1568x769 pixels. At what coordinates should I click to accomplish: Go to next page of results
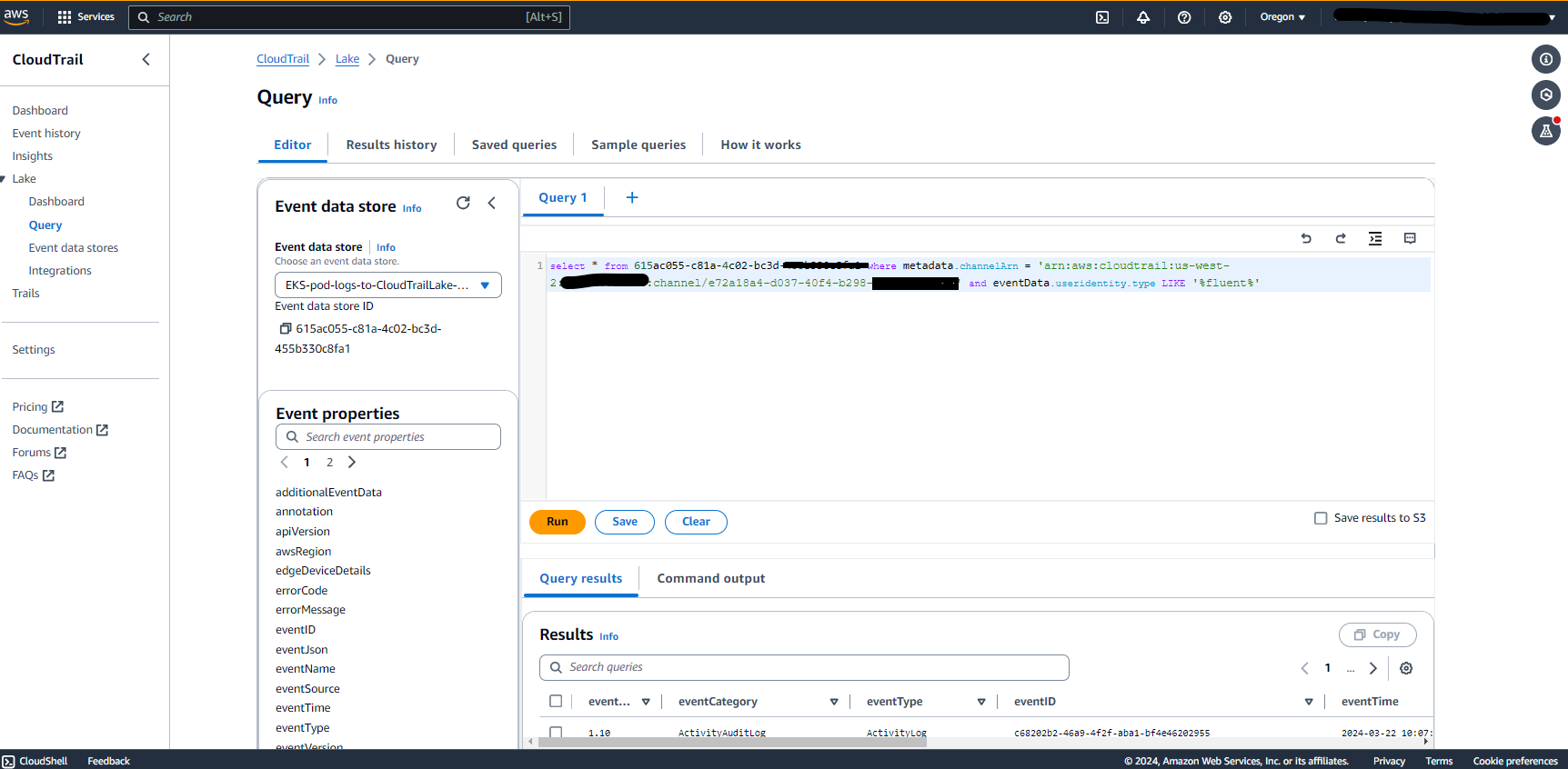(1373, 668)
